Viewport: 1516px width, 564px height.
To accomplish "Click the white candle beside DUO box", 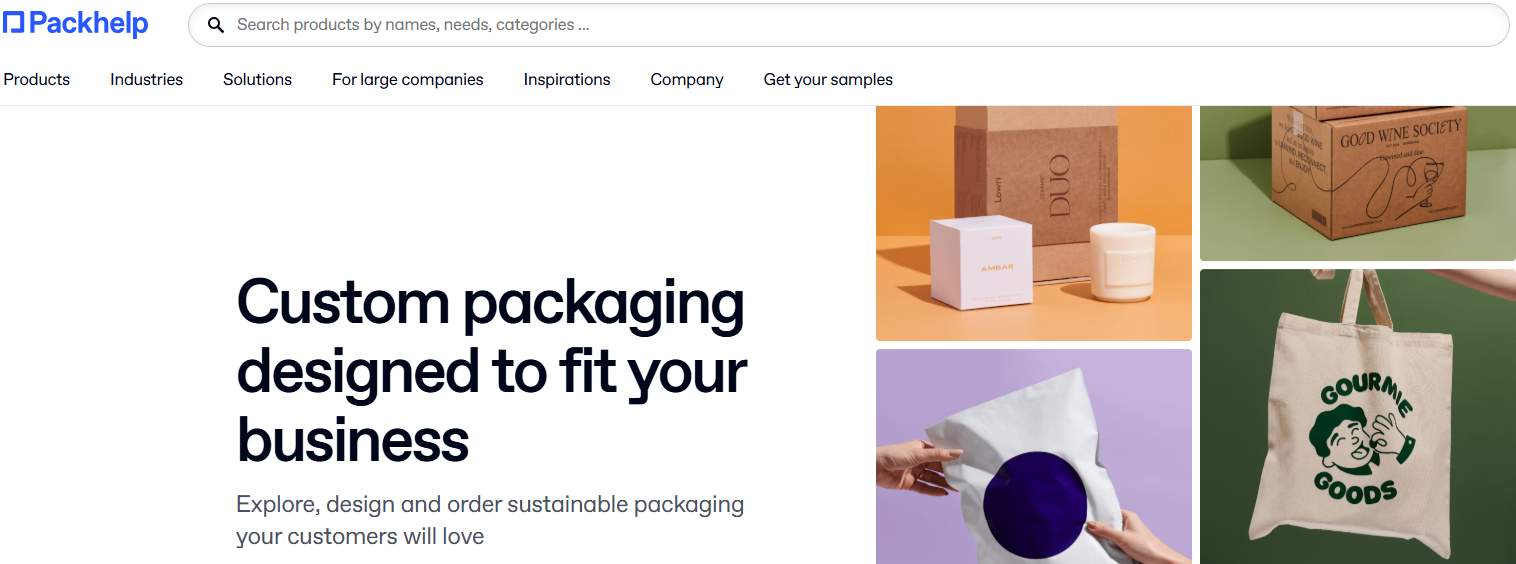I will point(1121,260).
